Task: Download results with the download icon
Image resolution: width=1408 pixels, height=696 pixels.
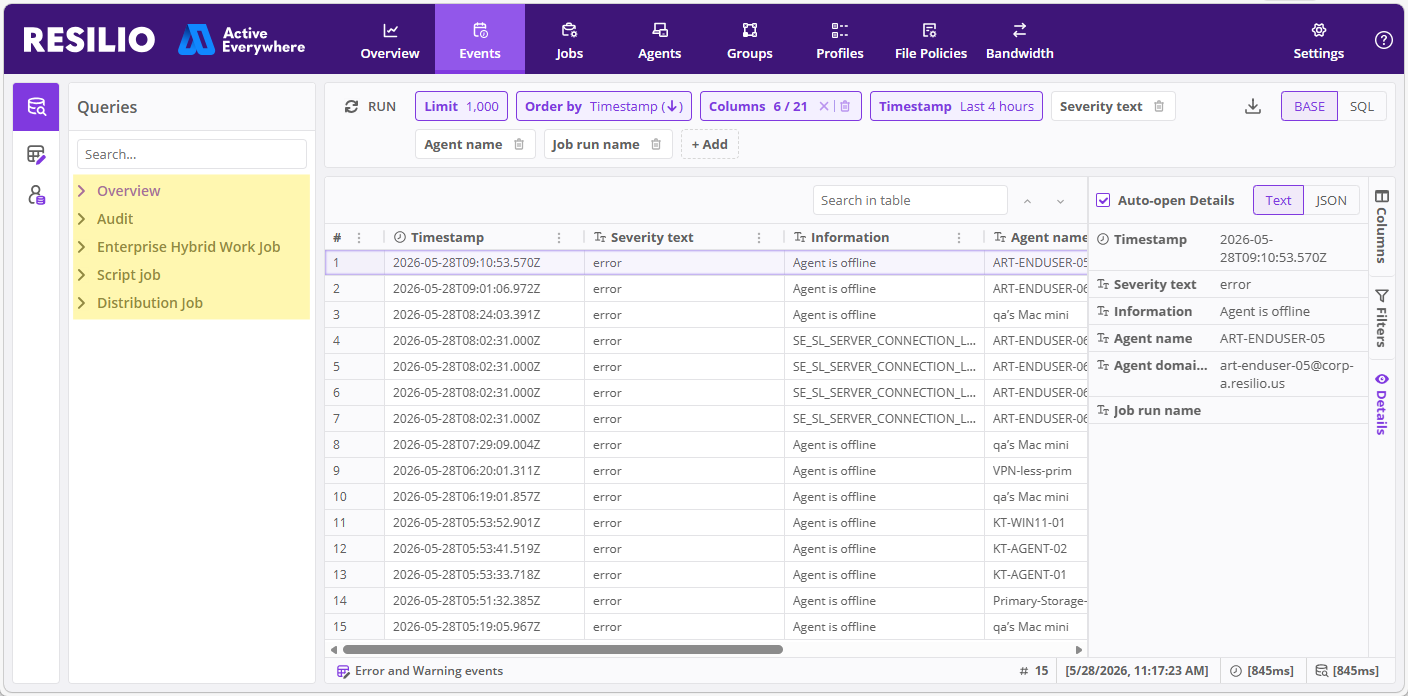Action: 1253,107
